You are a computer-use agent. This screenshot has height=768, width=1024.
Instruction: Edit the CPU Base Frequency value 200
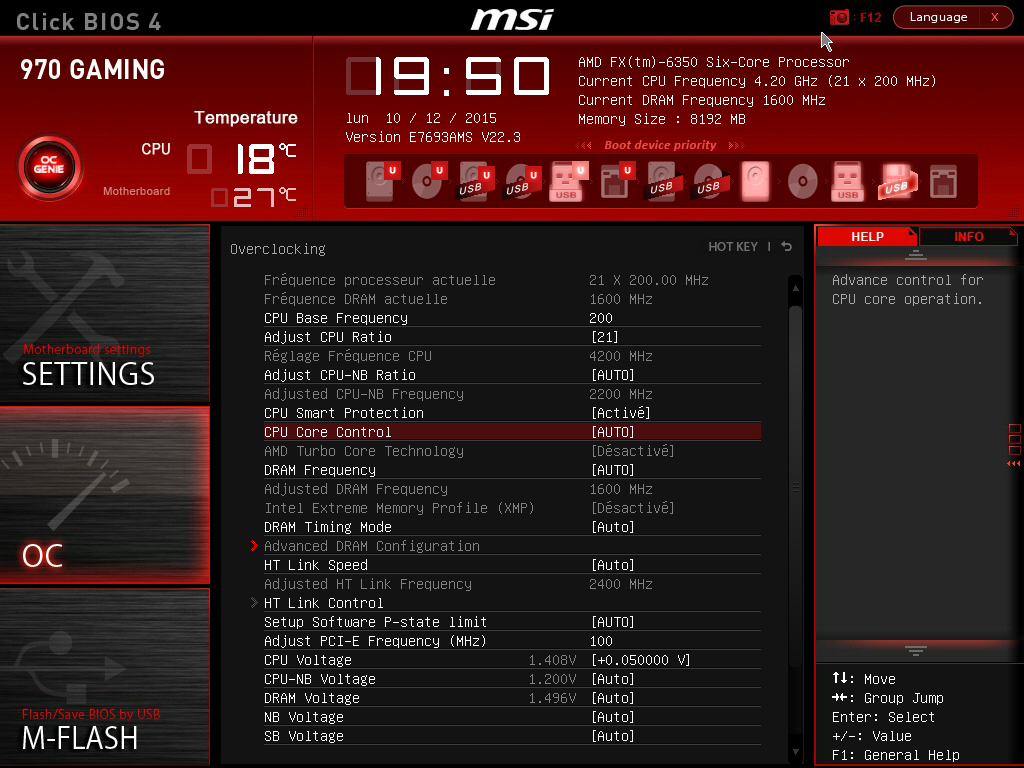[601, 318]
